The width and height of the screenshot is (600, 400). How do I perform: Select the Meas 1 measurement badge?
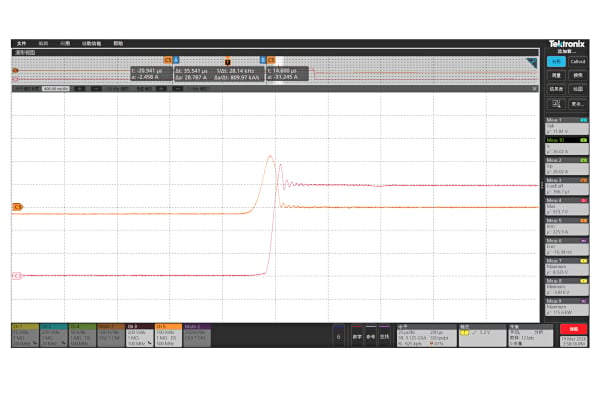pos(567,126)
